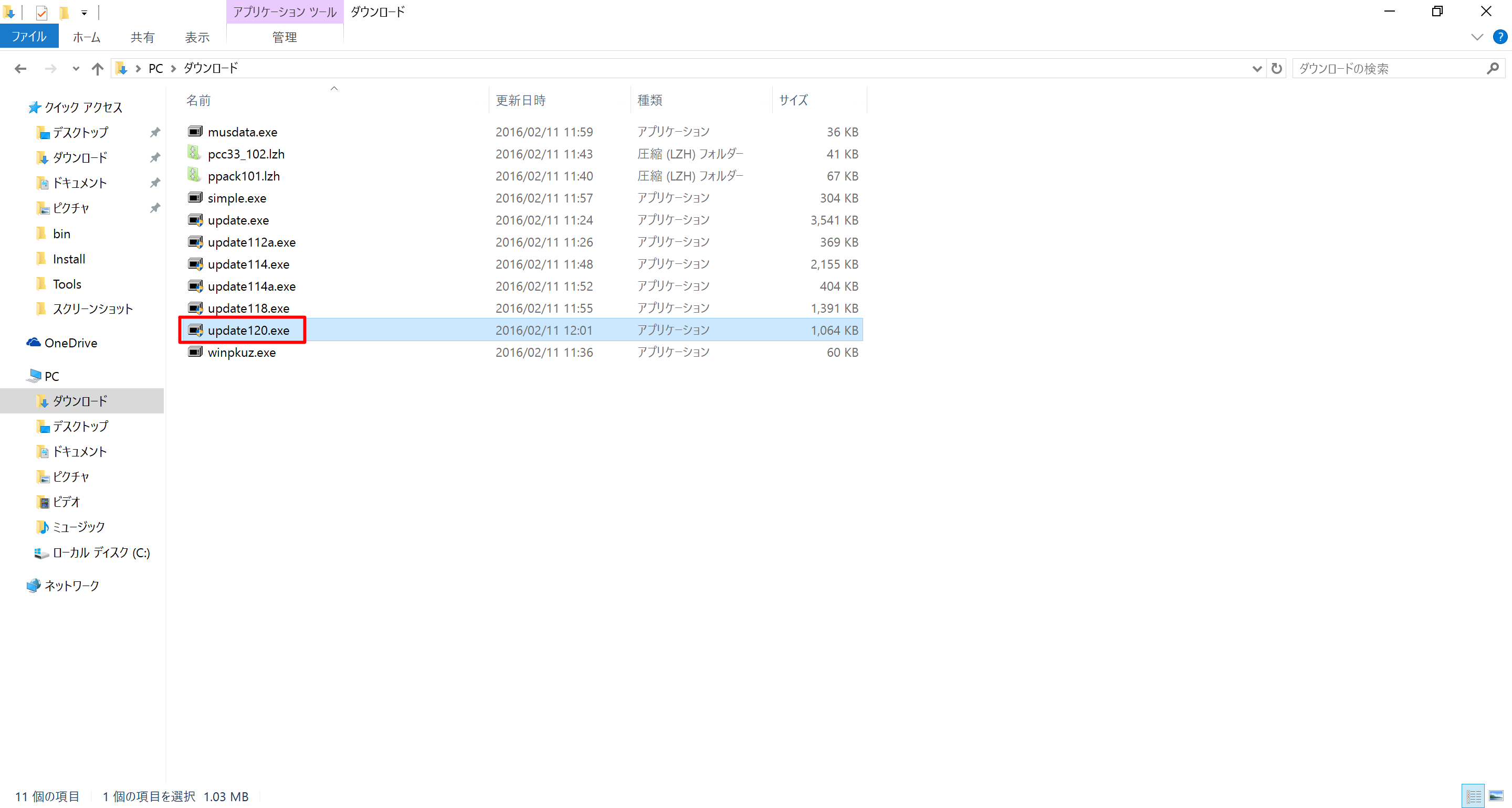Click 3,541 KB size of update.exe
This screenshot has height=808, width=1512.
[x=834, y=220]
